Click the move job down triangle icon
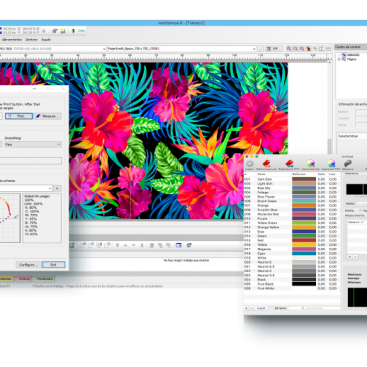This screenshot has width=367, height=367. click(134, 245)
